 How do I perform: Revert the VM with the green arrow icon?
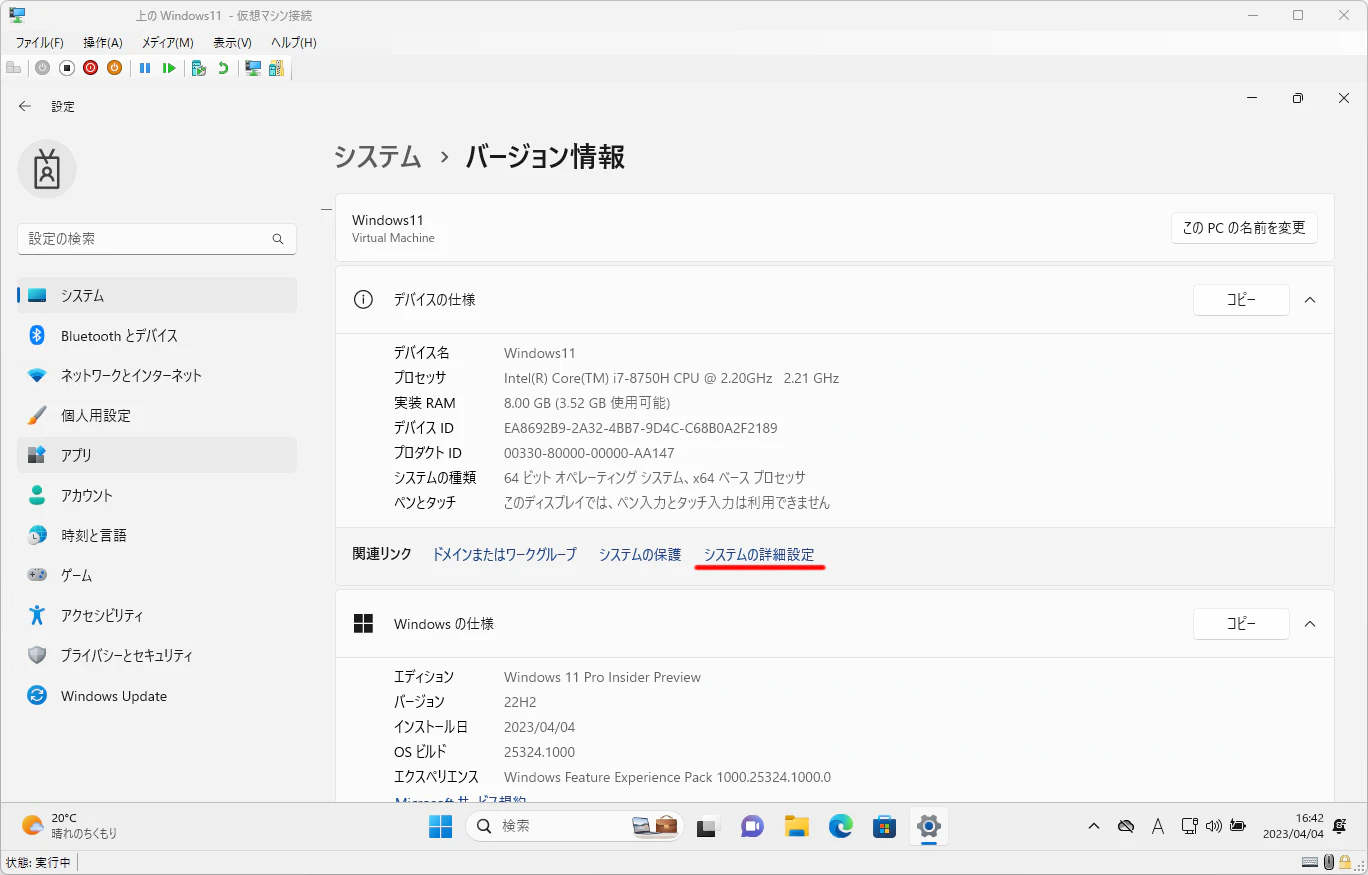tap(223, 68)
